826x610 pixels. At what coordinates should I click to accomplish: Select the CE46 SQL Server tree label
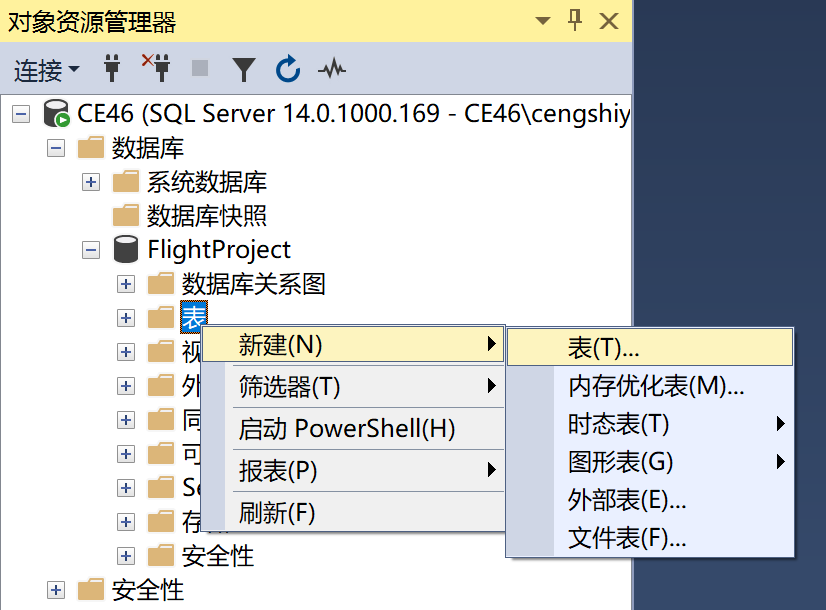(354, 114)
